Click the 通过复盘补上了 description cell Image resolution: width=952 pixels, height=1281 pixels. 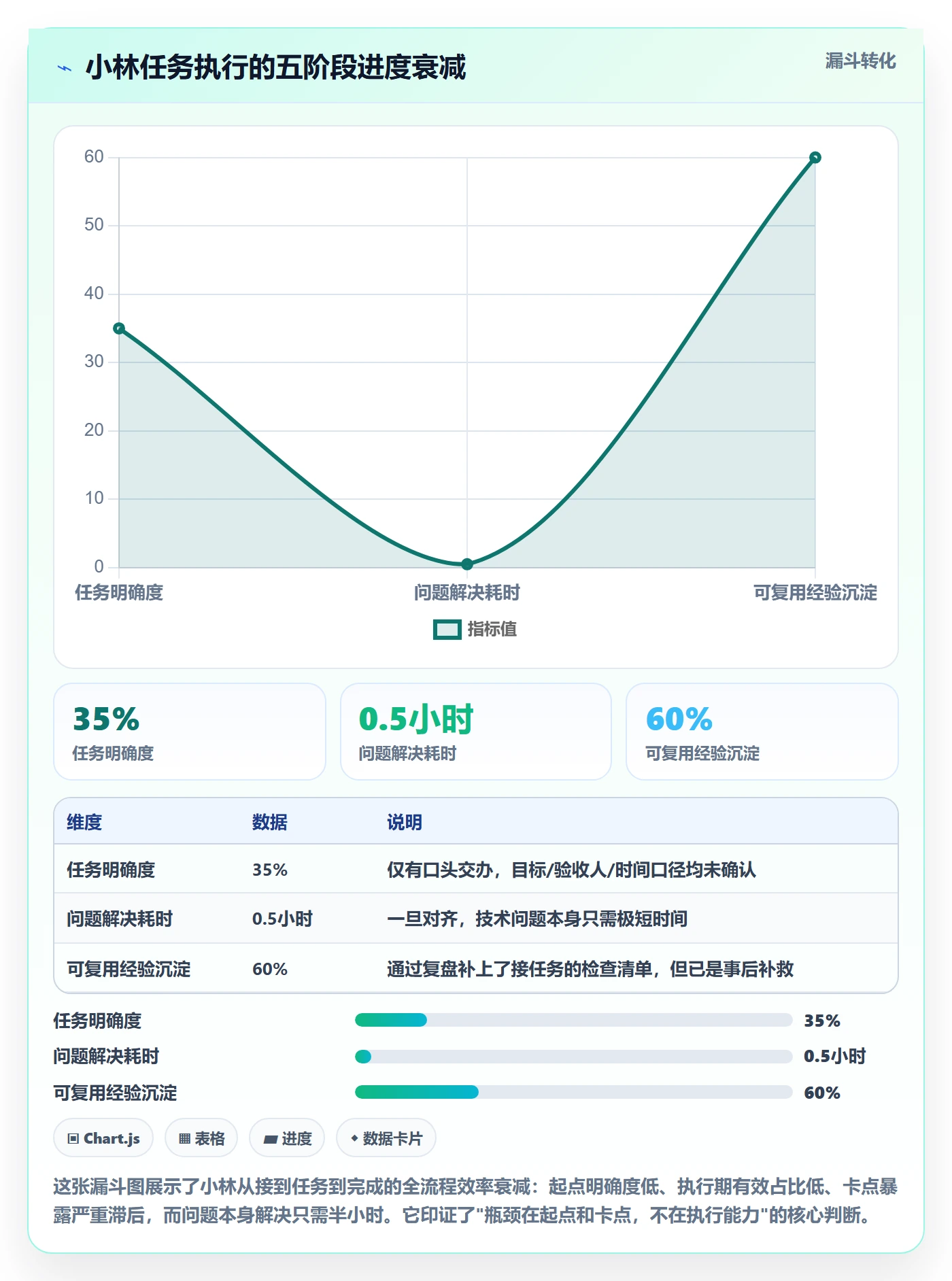pos(590,970)
